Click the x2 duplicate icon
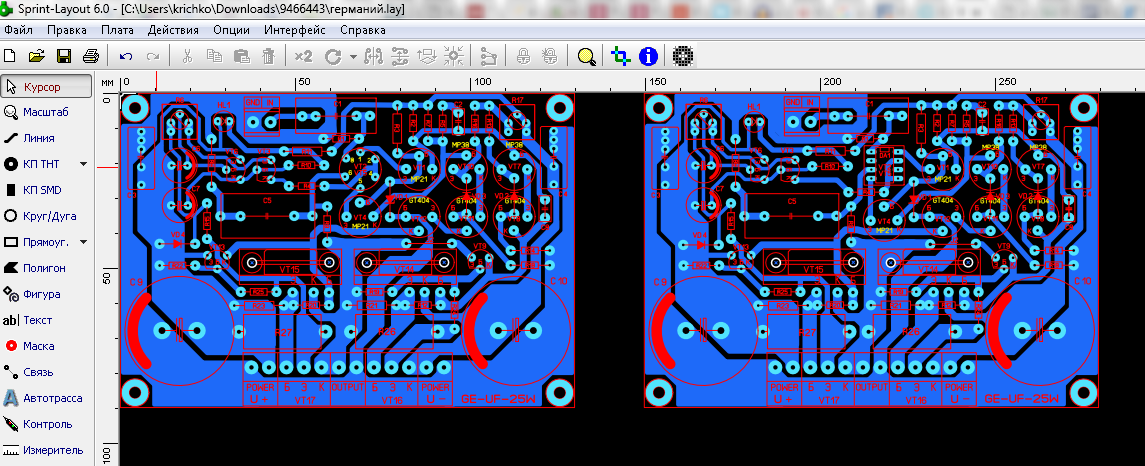 pyautogui.click(x=304, y=56)
